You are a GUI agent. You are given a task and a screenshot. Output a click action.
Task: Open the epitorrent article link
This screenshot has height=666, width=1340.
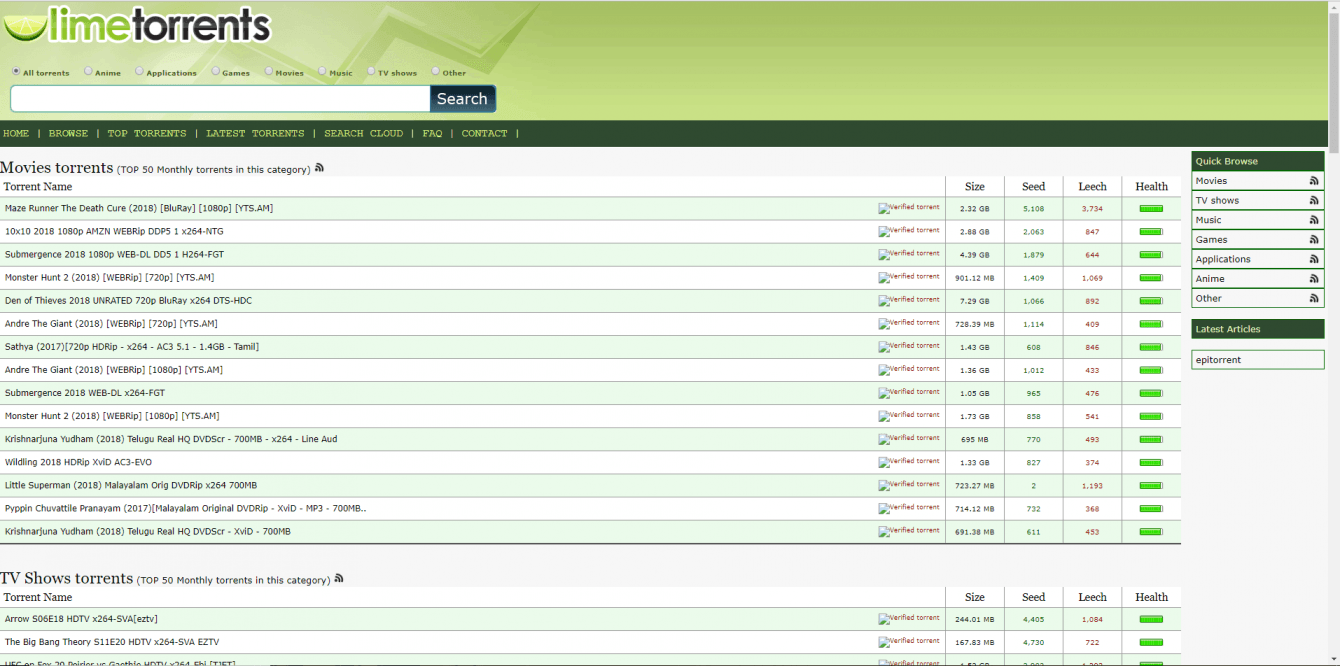point(1218,360)
